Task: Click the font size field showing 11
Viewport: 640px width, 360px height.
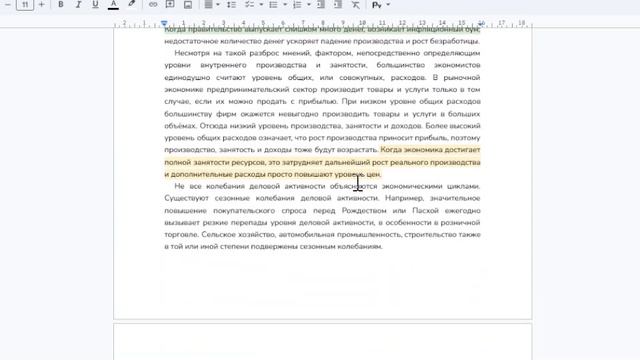Action: click(x=25, y=4)
